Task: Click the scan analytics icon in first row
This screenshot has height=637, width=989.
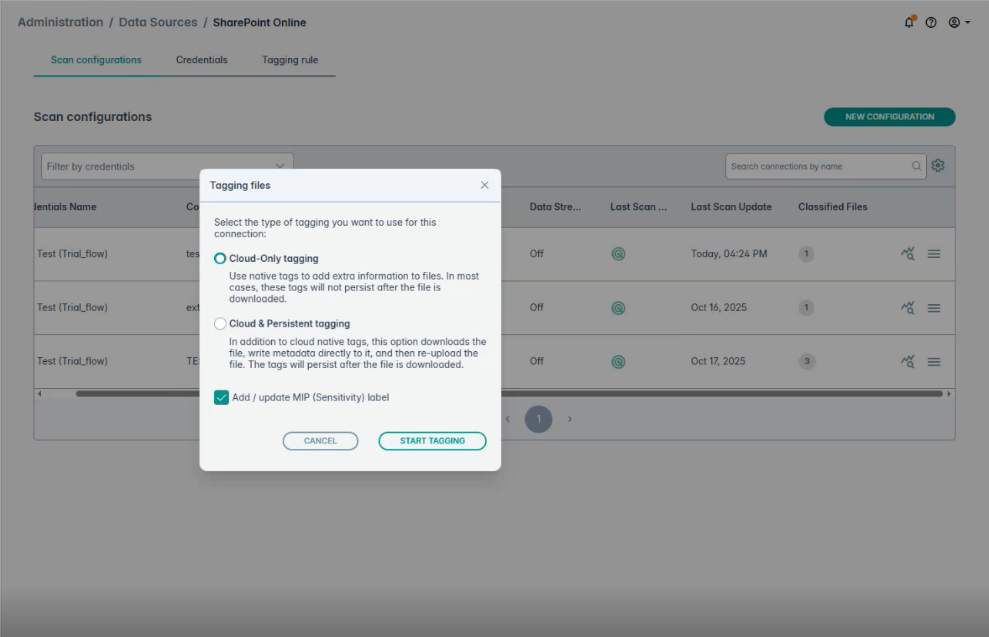Action: tap(908, 254)
